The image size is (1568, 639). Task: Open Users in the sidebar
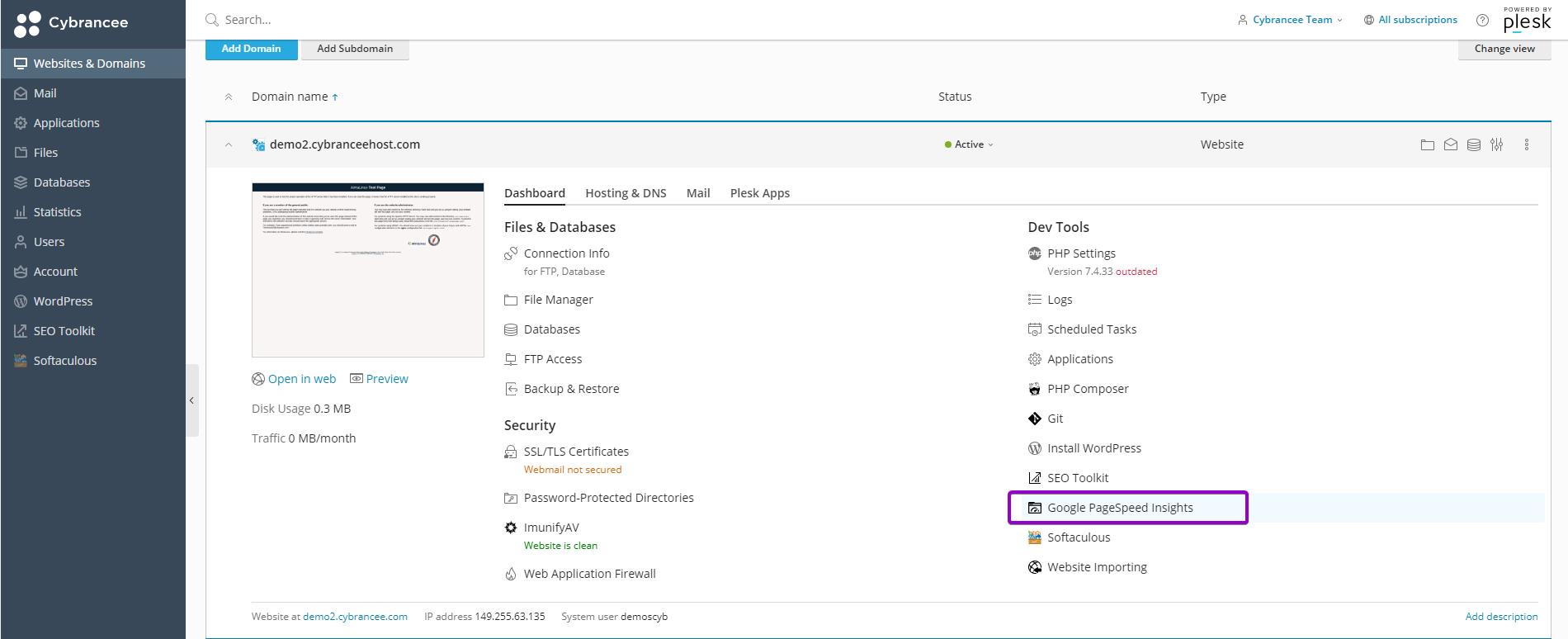[x=93, y=242]
